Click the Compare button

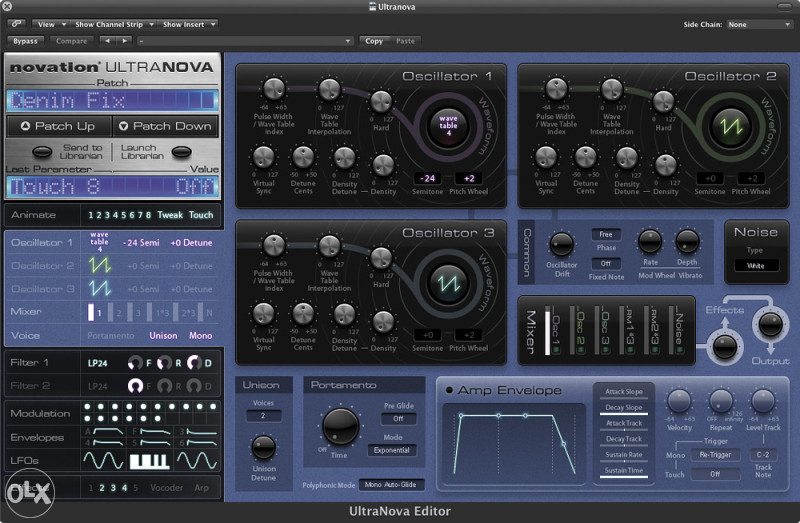tap(71, 41)
